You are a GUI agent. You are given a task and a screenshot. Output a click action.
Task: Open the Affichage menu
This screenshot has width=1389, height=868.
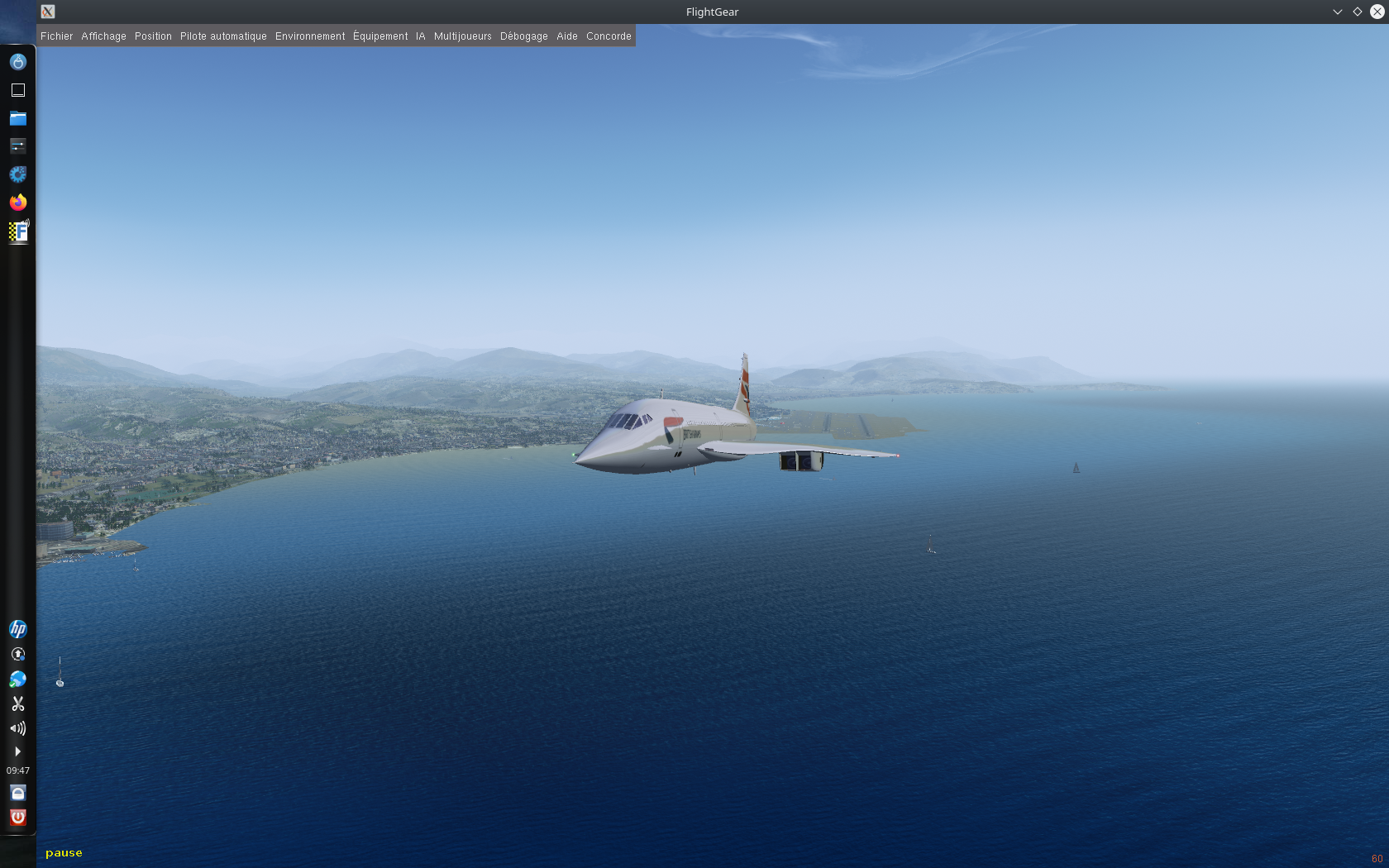coord(103,36)
